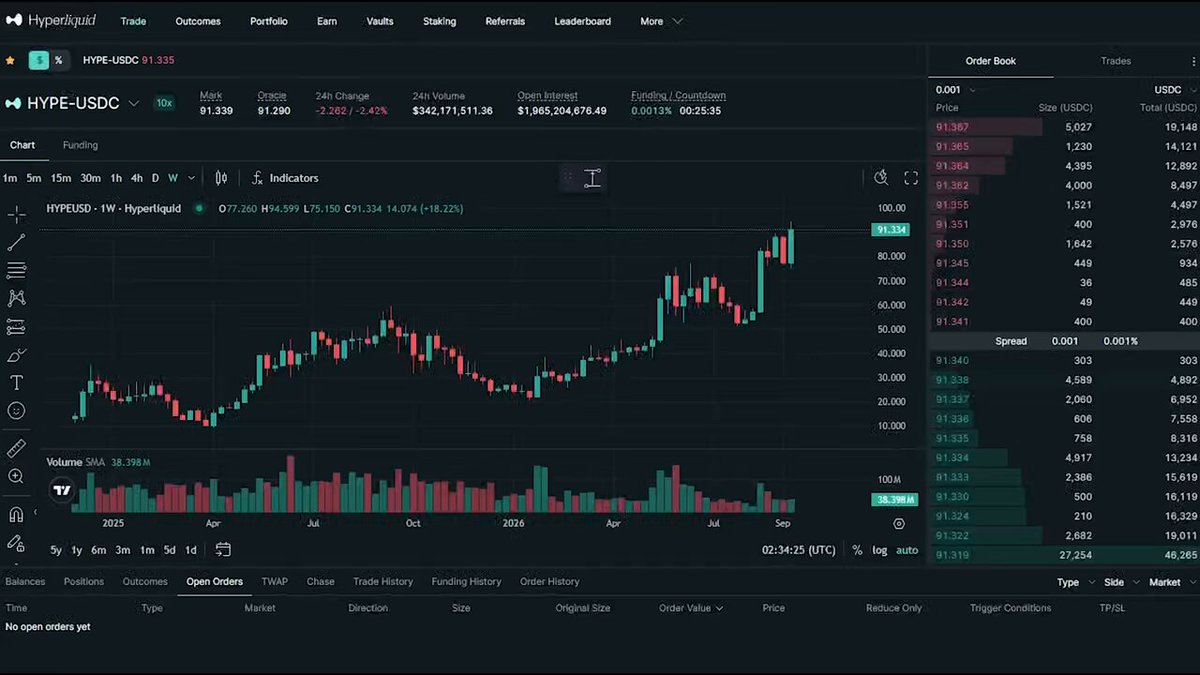Viewport: 1200px width, 675px height.
Task: Click the floating toolbar drag handle
Action: (568, 179)
